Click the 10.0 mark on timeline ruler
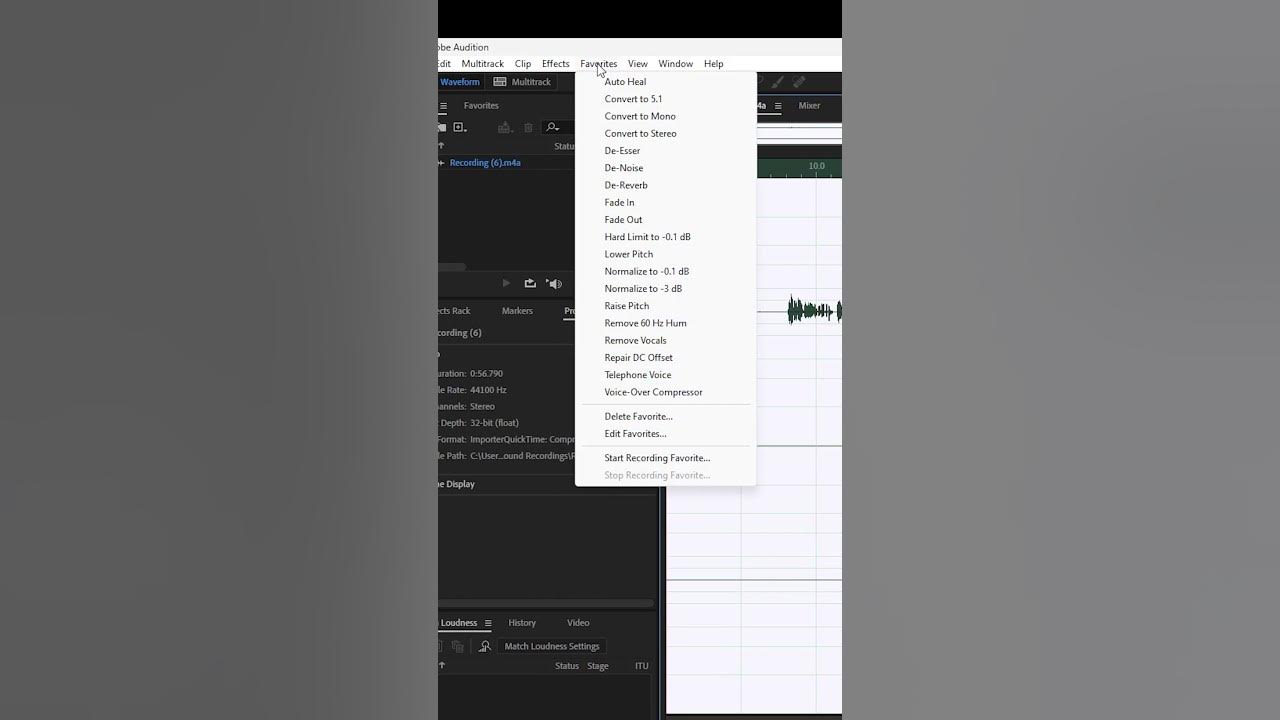1280x720 pixels. click(x=817, y=166)
